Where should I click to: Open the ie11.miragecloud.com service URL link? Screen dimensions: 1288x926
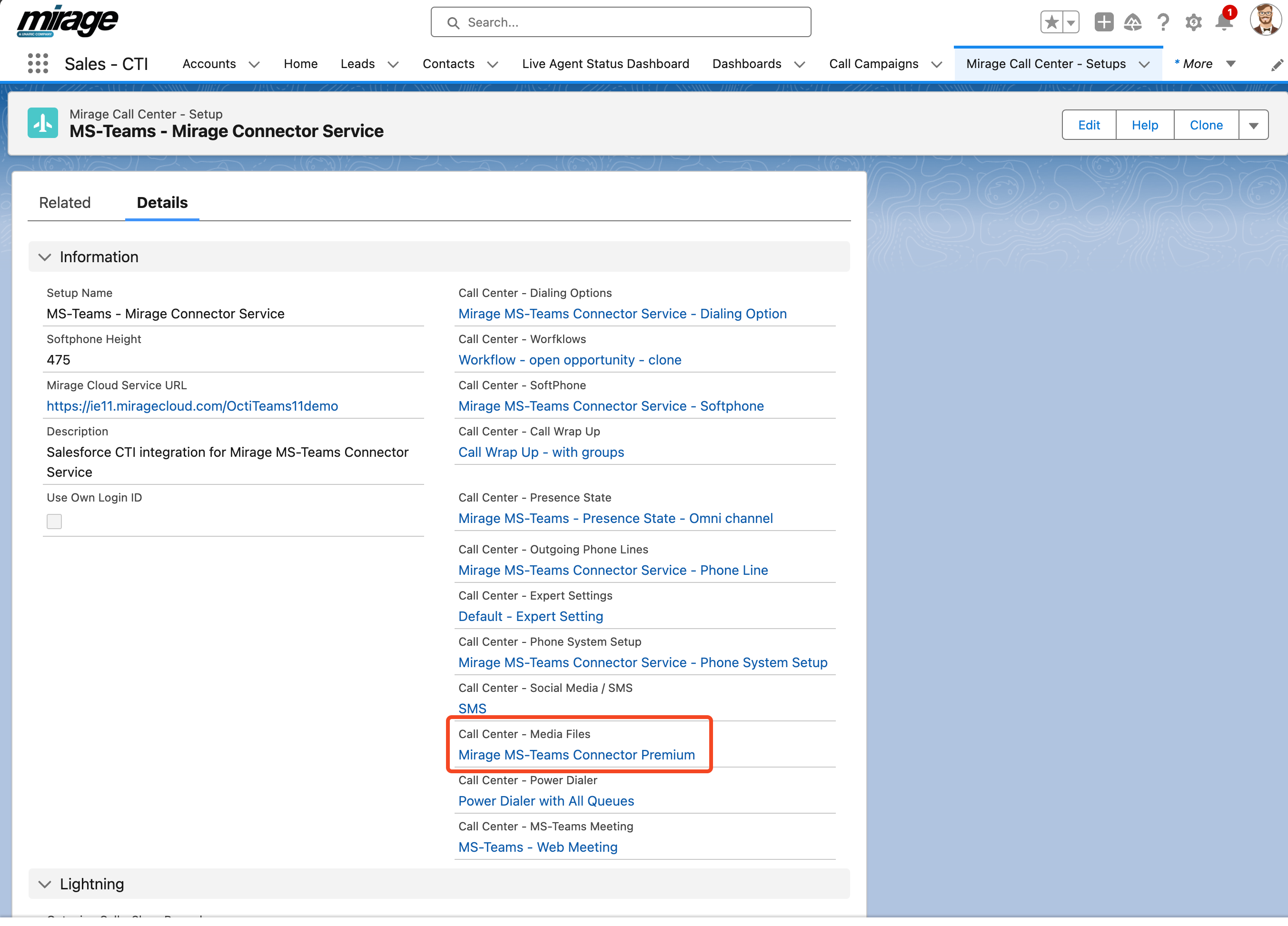(x=192, y=405)
